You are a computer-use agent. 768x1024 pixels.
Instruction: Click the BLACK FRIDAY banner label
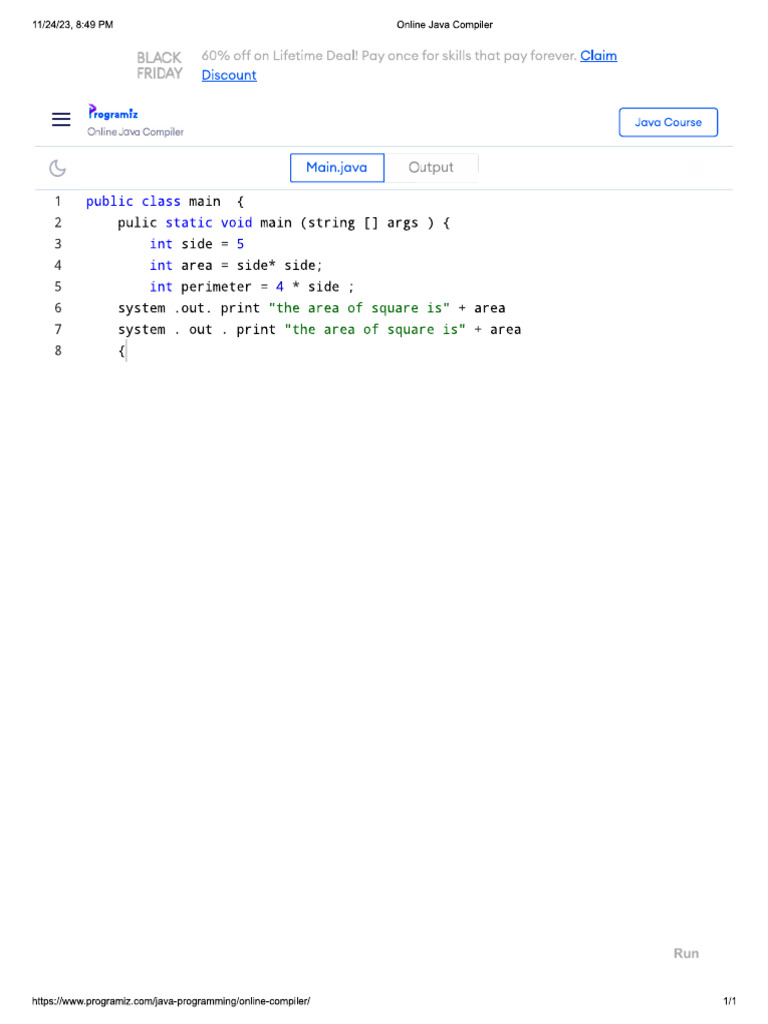[159, 65]
